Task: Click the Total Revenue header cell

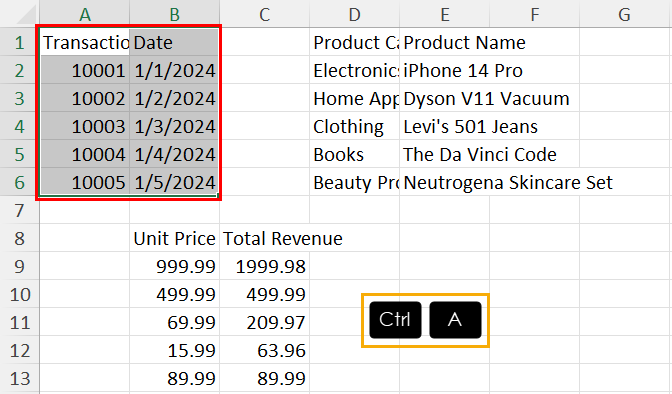Action: click(x=264, y=238)
